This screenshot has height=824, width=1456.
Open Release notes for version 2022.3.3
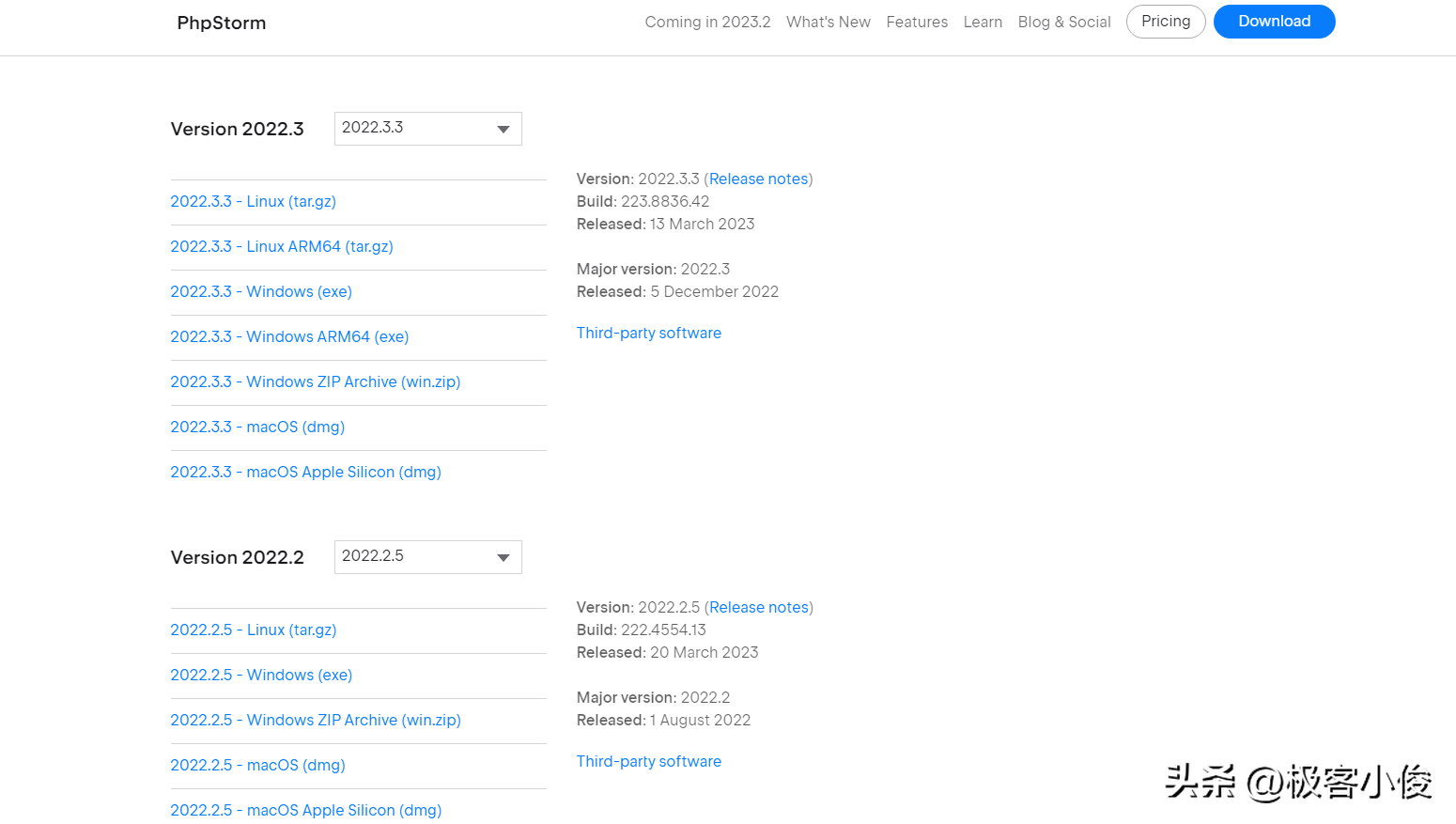tap(758, 179)
